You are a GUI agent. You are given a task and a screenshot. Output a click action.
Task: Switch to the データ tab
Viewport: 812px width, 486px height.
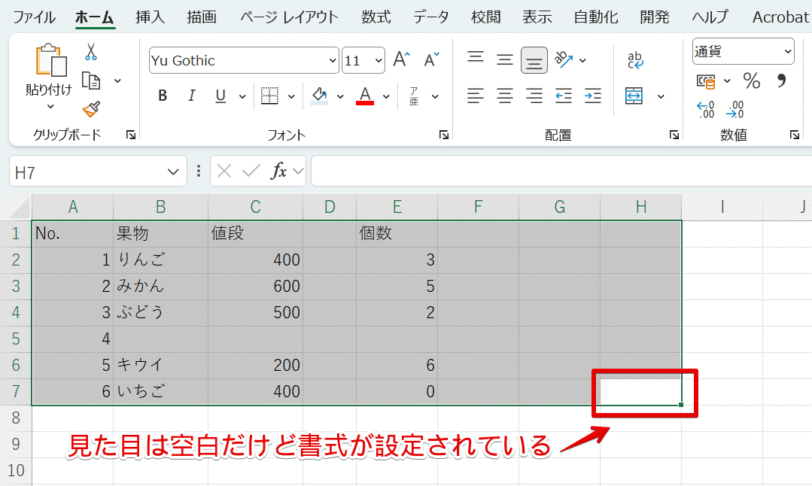[431, 17]
